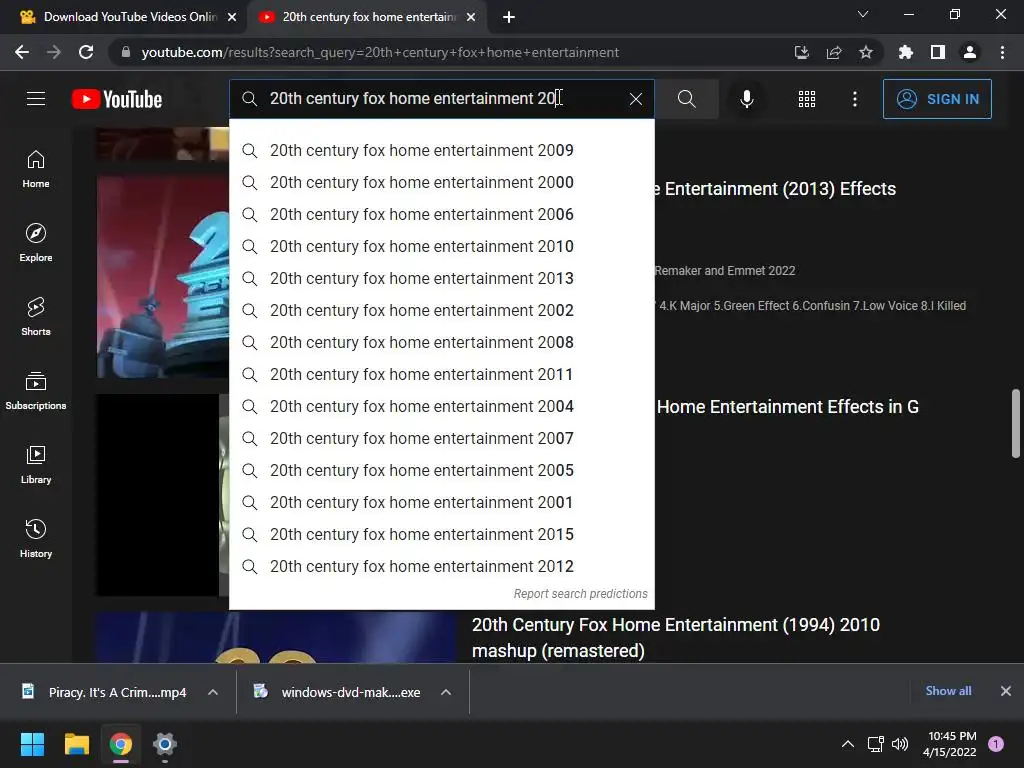This screenshot has height=768, width=1024.
Task: Share this page icon in address bar
Action: [x=834, y=52]
